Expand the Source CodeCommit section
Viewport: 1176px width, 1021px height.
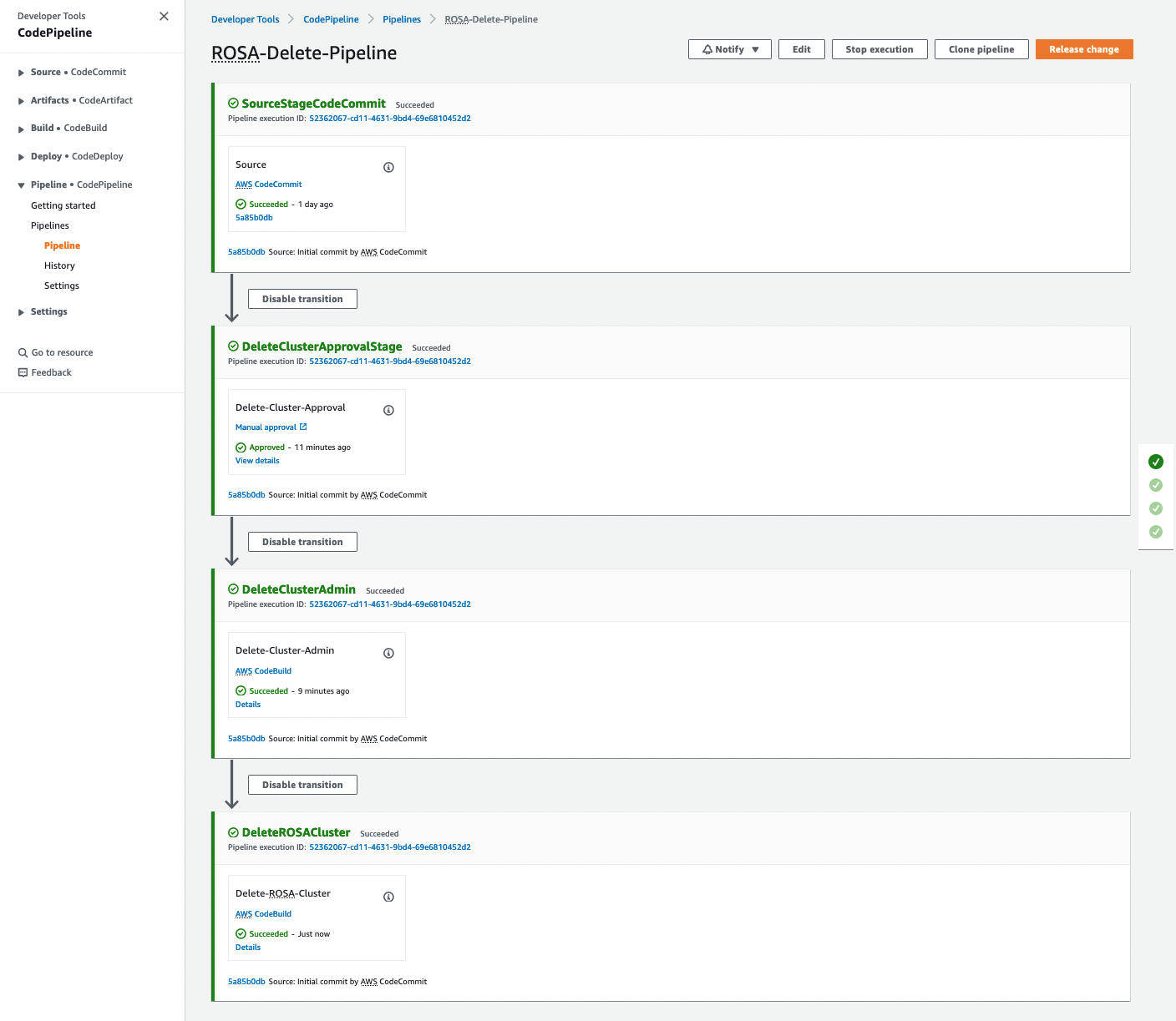tap(21, 73)
